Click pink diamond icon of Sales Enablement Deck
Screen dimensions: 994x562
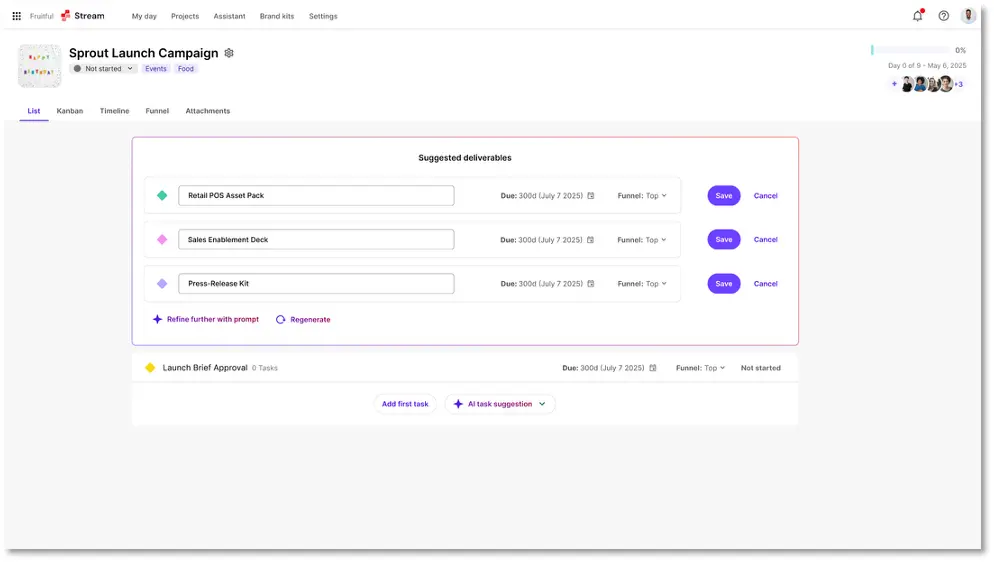coord(162,239)
